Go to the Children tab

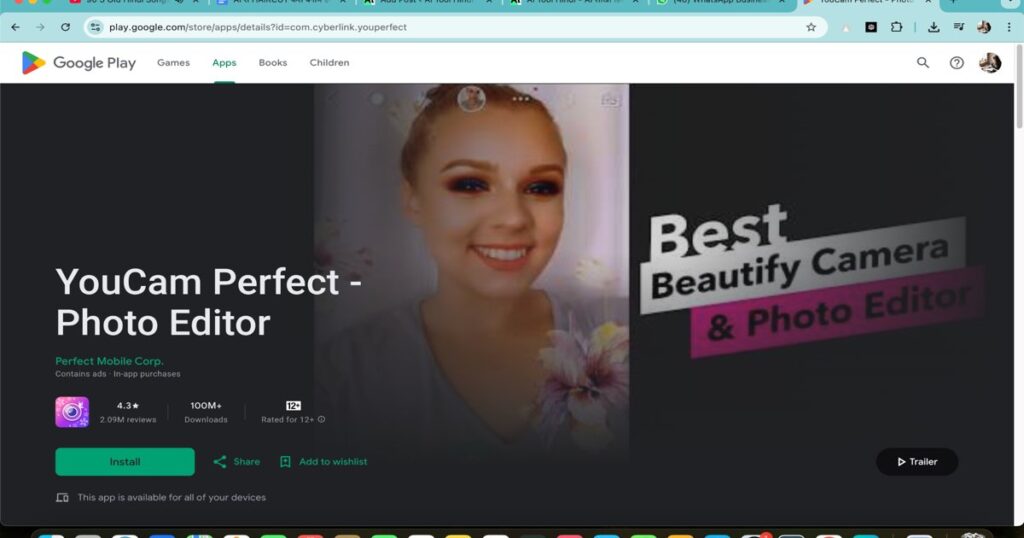pyautogui.click(x=329, y=63)
